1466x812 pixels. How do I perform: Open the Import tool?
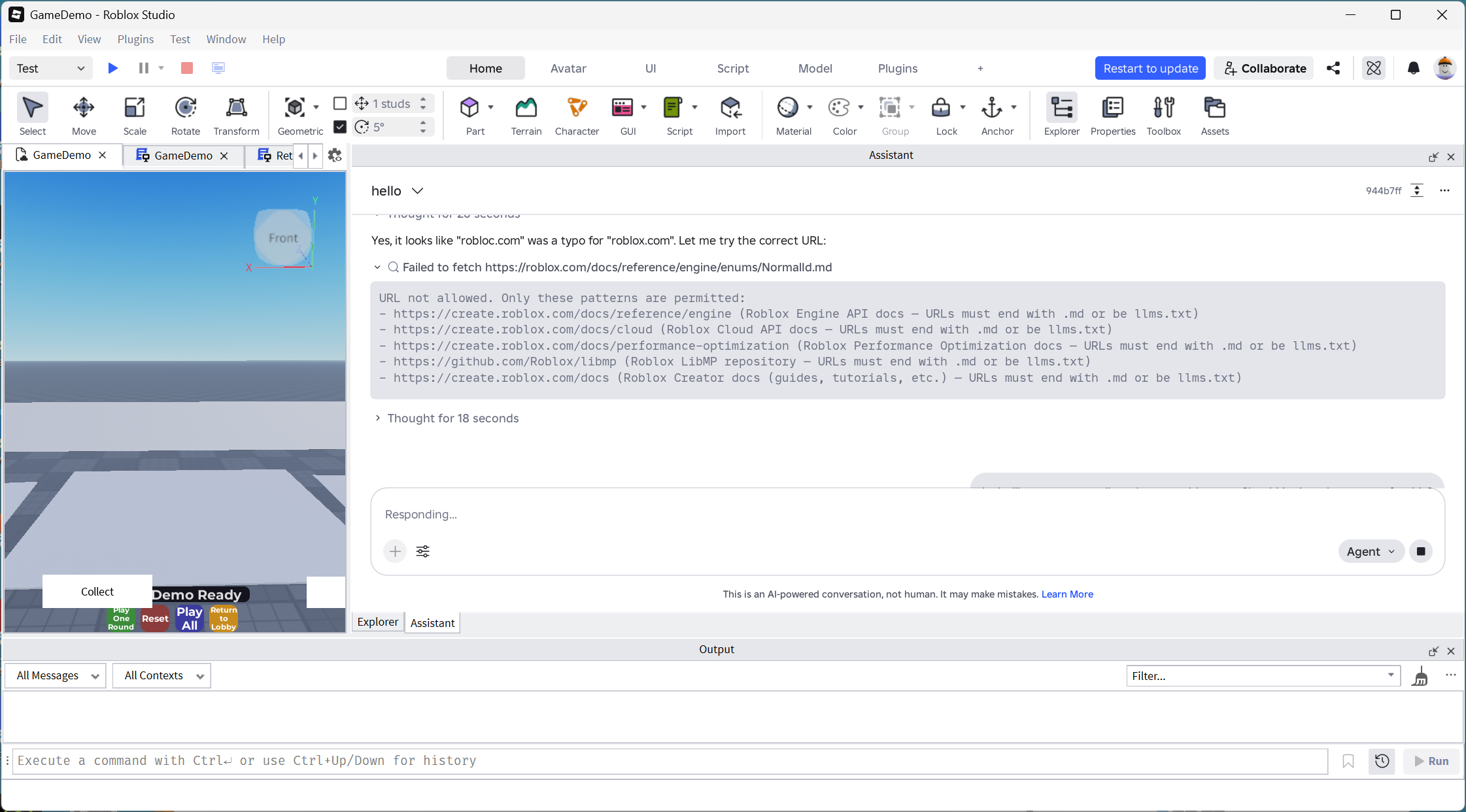pyautogui.click(x=730, y=114)
